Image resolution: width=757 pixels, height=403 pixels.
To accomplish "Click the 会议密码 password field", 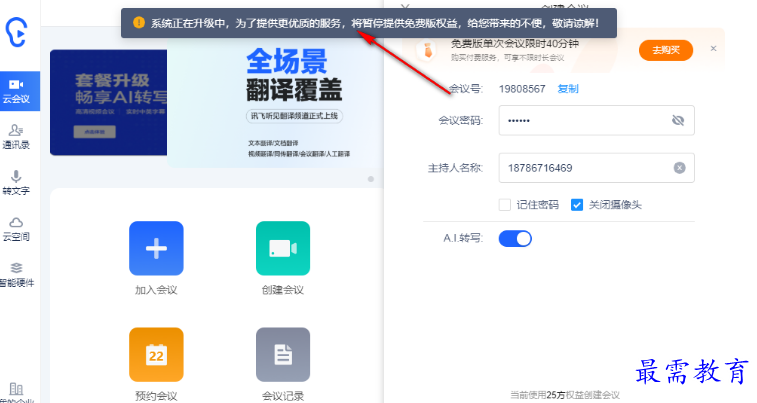I will (597, 120).
